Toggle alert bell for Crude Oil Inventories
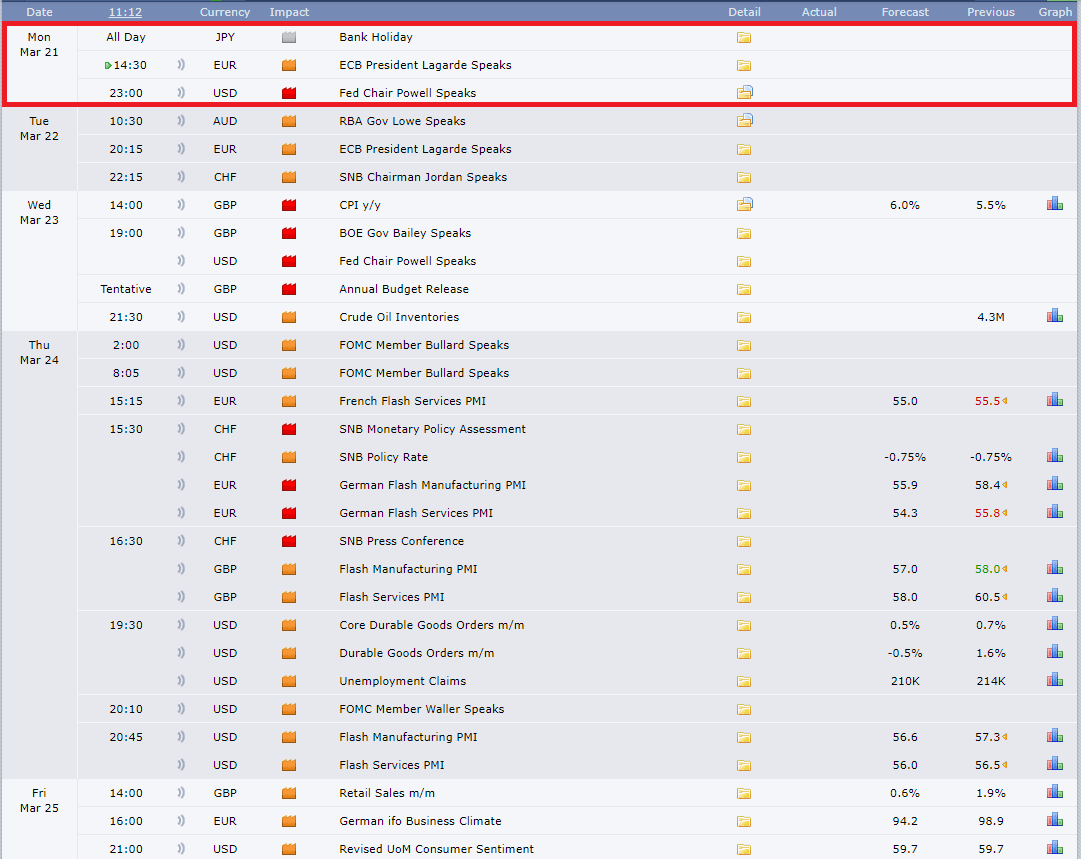 tap(181, 317)
